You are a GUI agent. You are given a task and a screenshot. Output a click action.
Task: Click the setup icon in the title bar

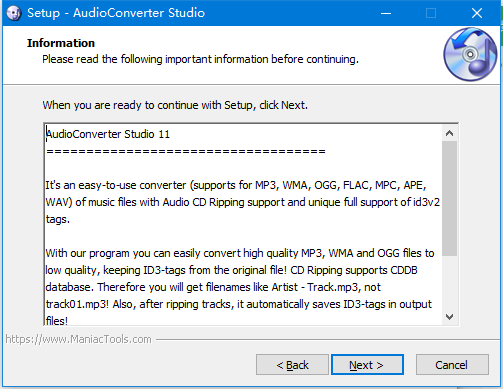[14, 13]
